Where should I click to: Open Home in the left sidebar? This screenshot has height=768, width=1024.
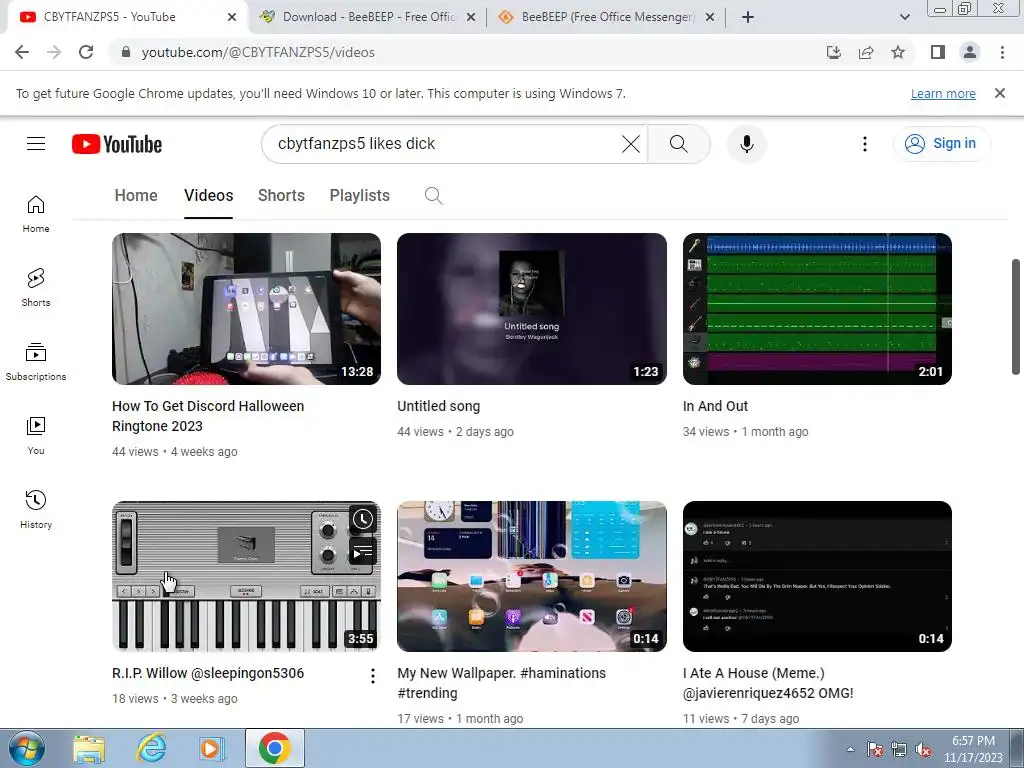36,214
